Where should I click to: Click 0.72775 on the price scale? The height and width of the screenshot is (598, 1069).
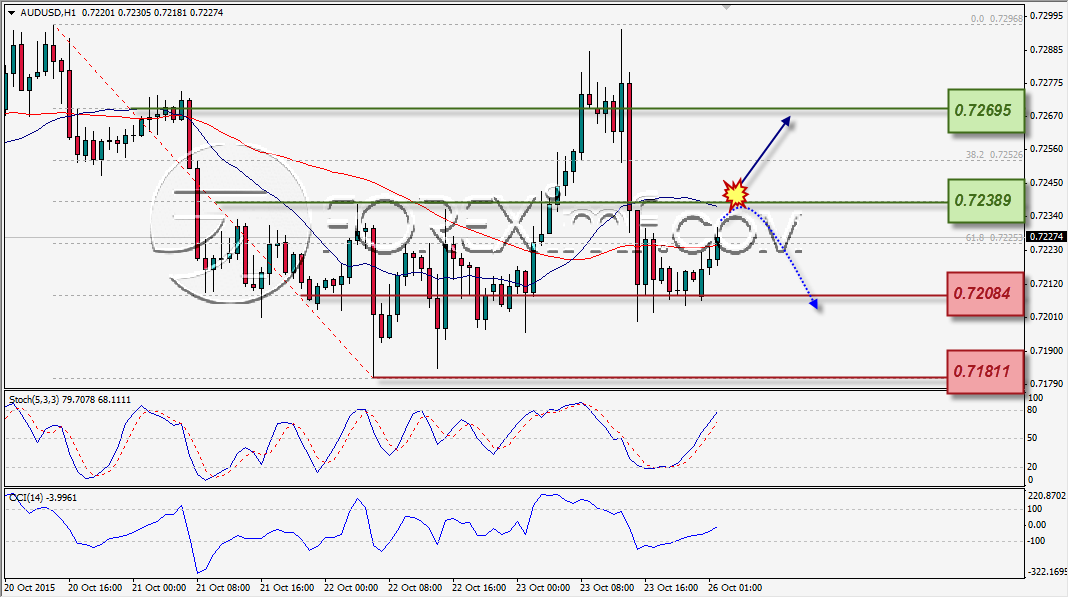[1047, 83]
